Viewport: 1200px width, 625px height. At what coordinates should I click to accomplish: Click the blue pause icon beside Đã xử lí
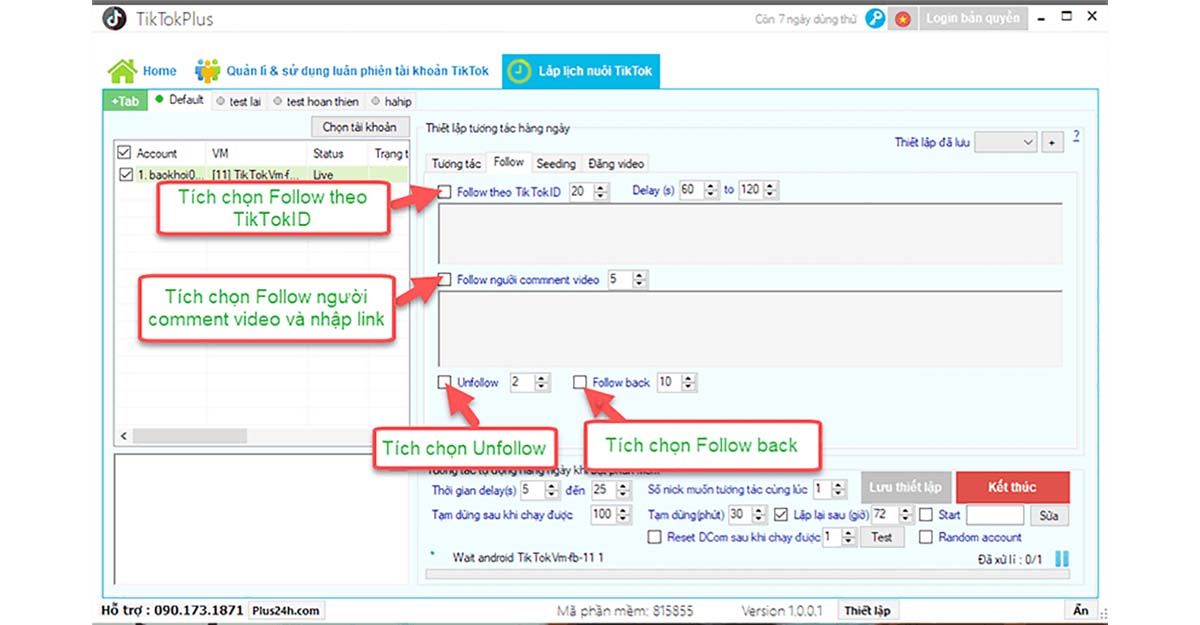1062,558
